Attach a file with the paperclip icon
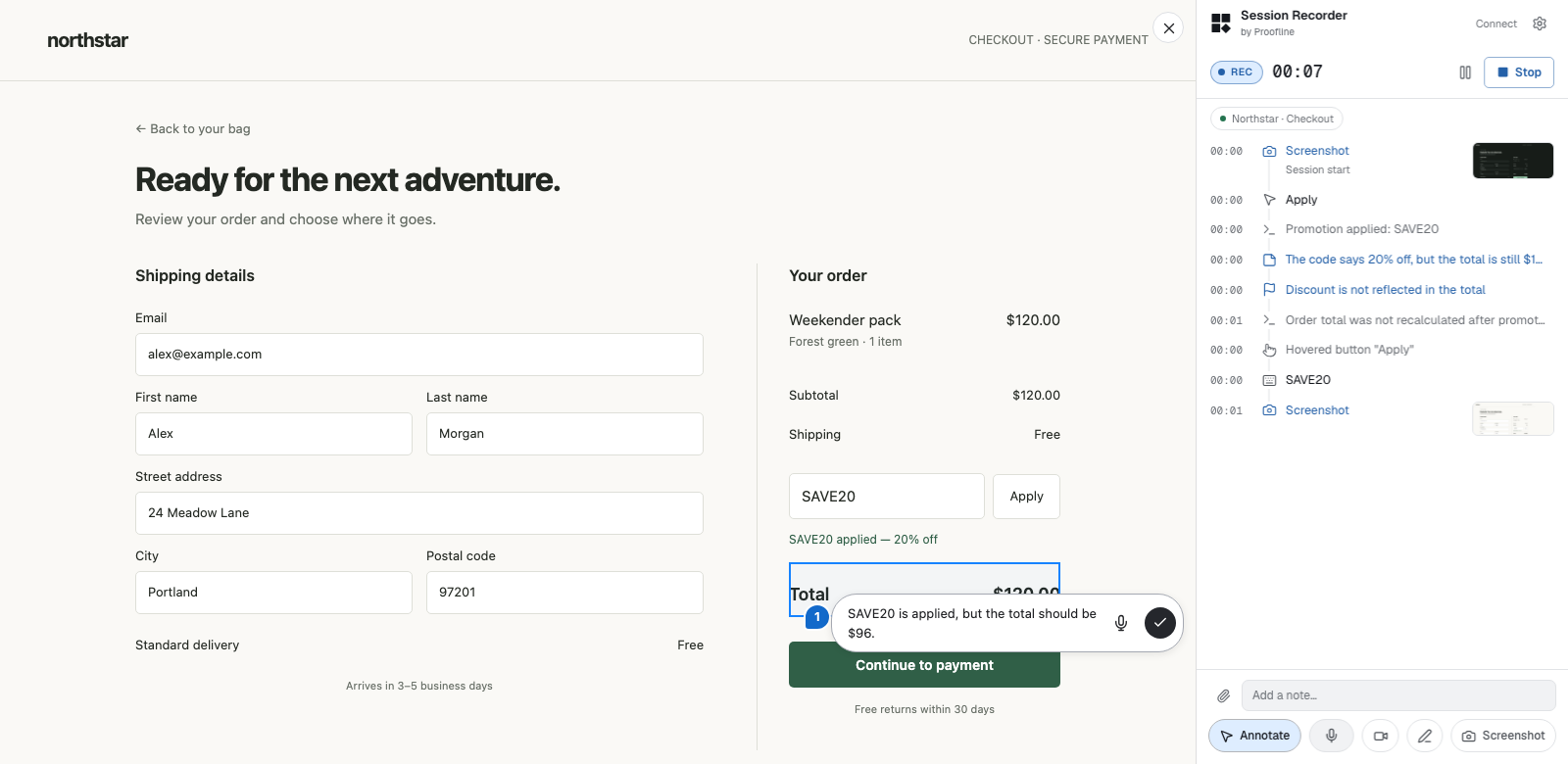Viewport: 1568px width, 764px height. pyautogui.click(x=1223, y=695)
